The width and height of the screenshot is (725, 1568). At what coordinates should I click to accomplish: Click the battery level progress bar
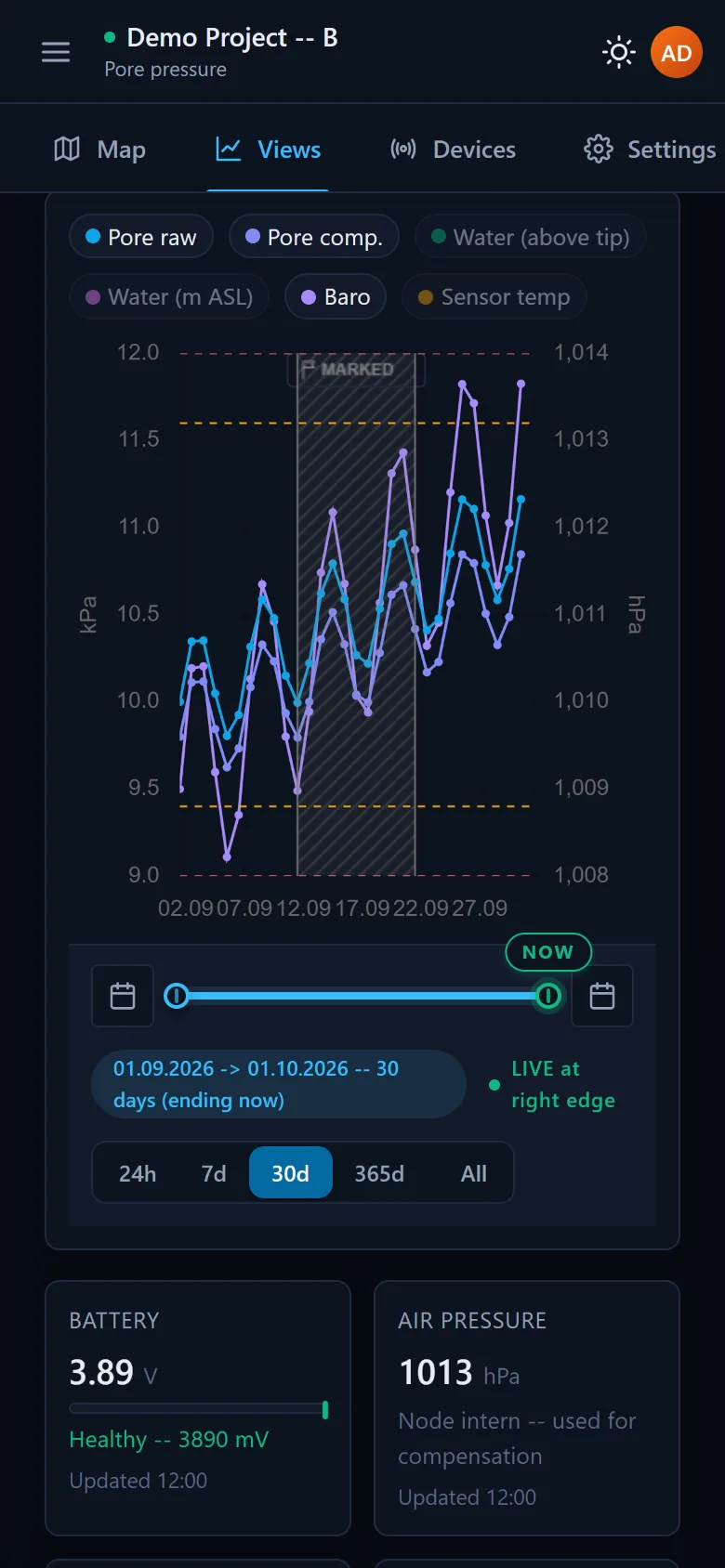pyautogui.click(x=199, y=1409)
